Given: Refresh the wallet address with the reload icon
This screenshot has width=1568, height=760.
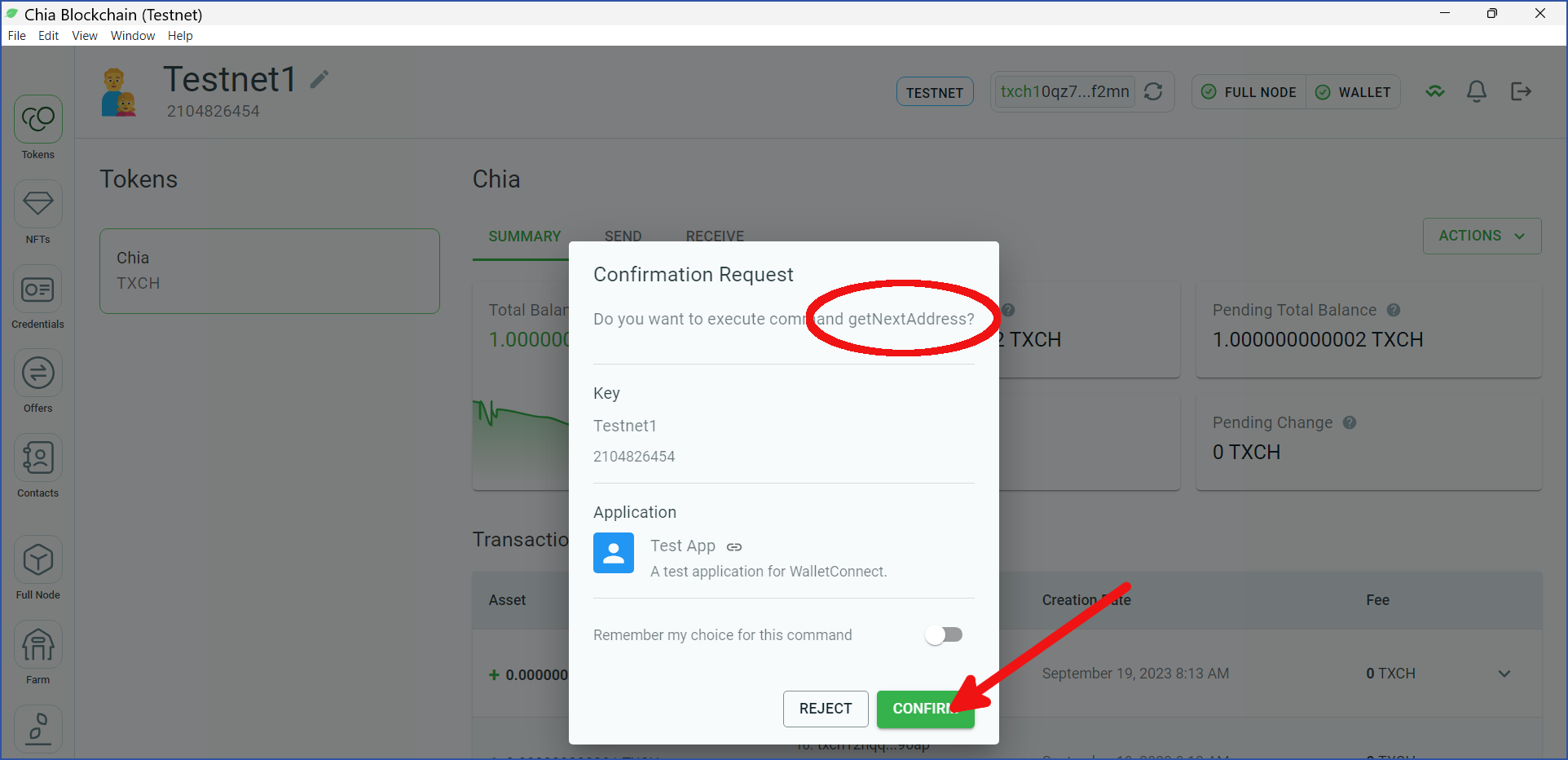Looking at the screenshot, I should (x=1153, y=91).
